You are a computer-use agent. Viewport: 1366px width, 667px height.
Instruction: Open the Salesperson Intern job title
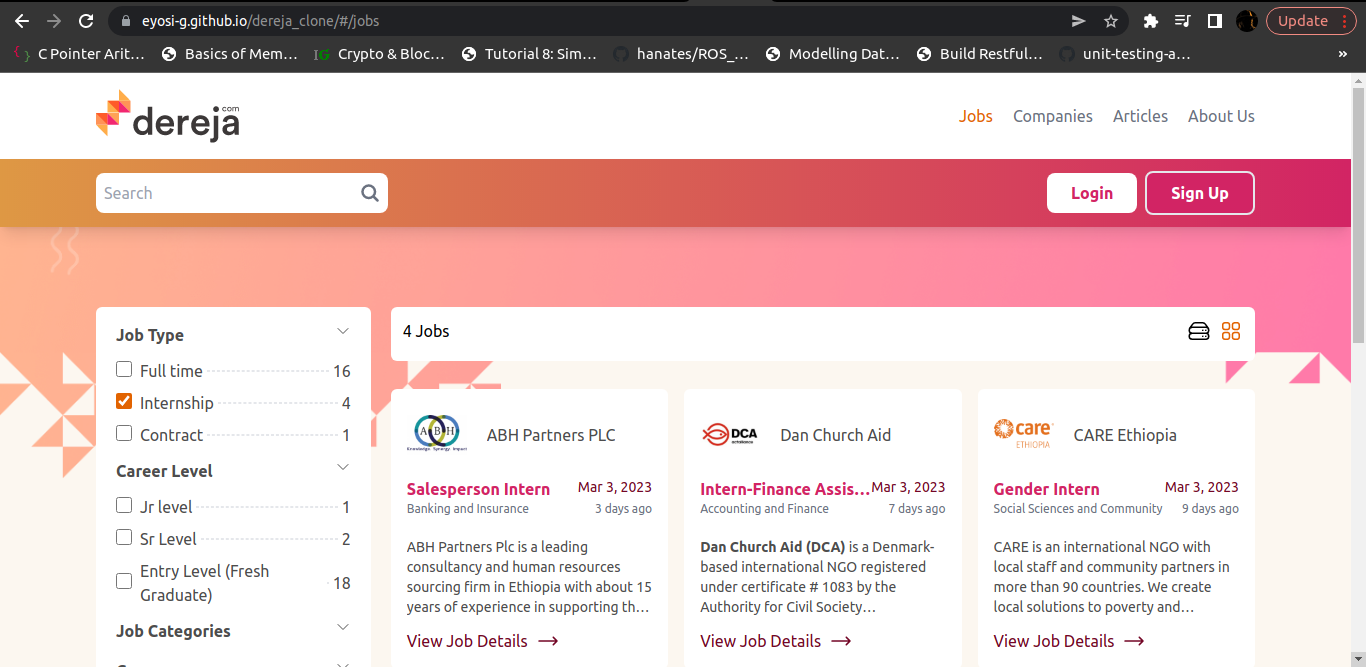click(x=478, y=489)
